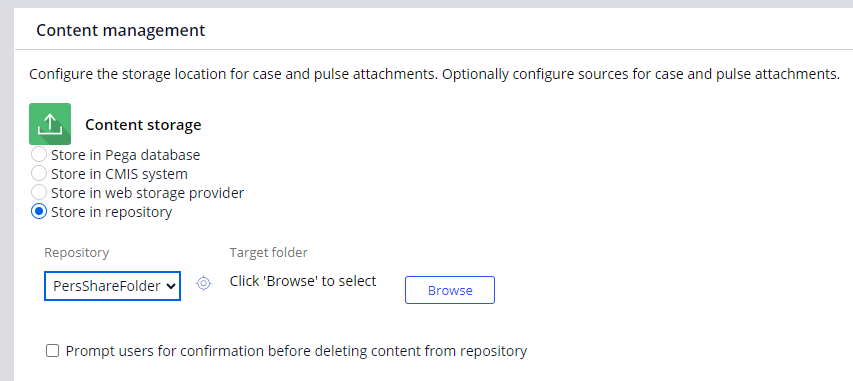Click the 'Store in web storage provider' label
This screenshot has height=381, width=853.
[x=147, y=193]
